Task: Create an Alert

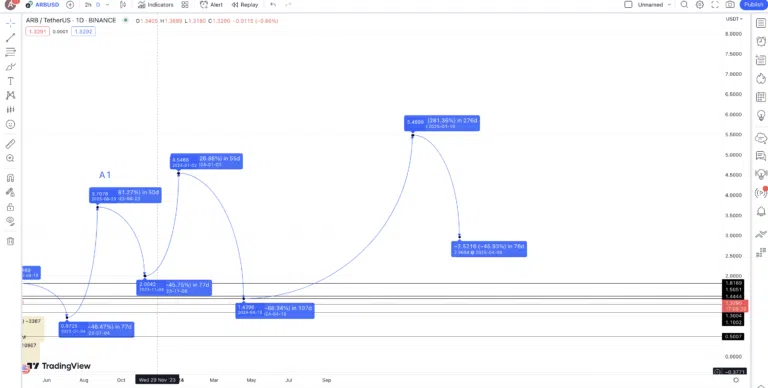Action: pyautogui.click(x=211, y=5)
